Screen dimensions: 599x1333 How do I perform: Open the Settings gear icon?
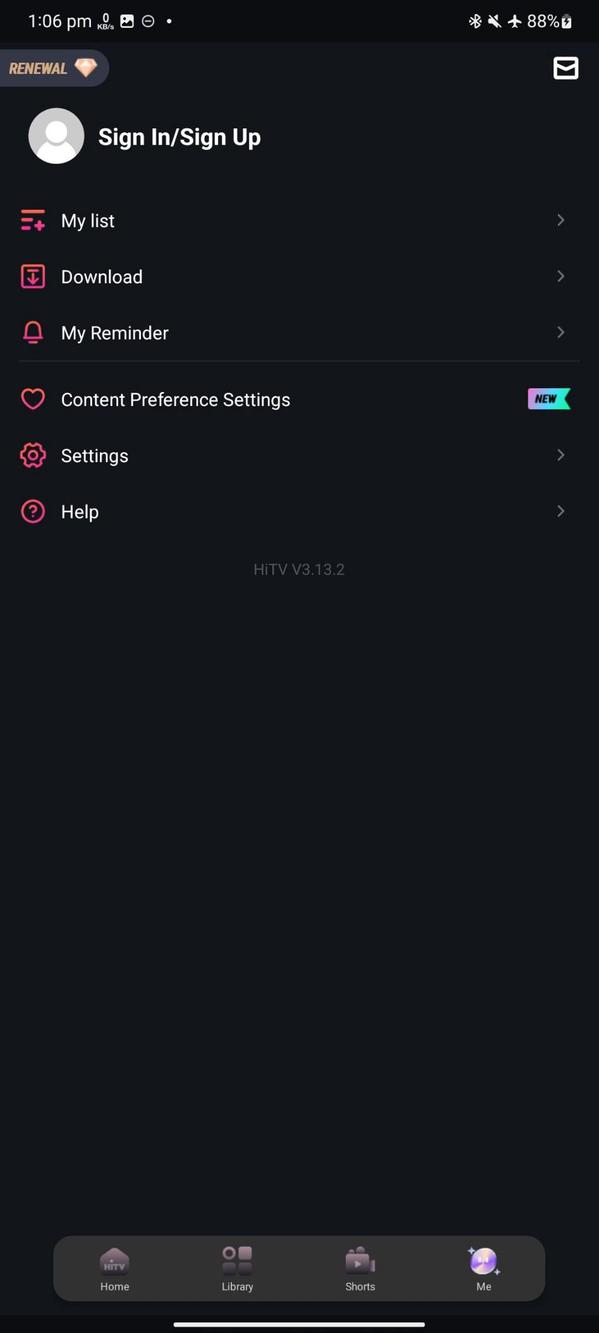click(x=32, y=455)
